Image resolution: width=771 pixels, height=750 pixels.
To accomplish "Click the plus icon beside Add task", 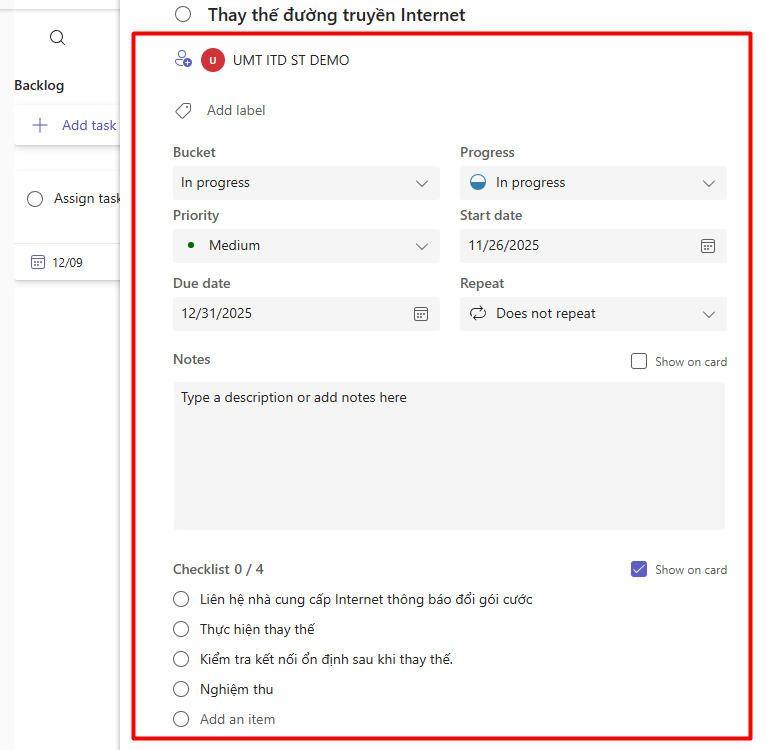I will coord(40,125).
